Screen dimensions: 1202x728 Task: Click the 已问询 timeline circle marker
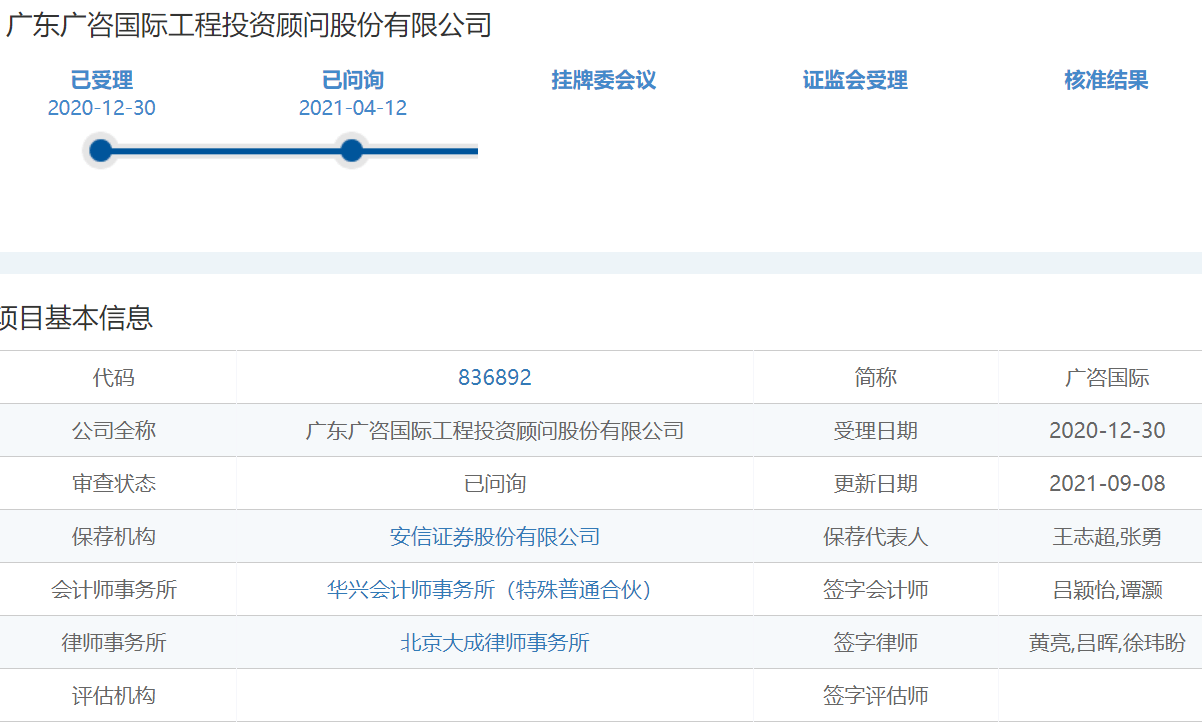pyautogui.click(x=351, y=151)
